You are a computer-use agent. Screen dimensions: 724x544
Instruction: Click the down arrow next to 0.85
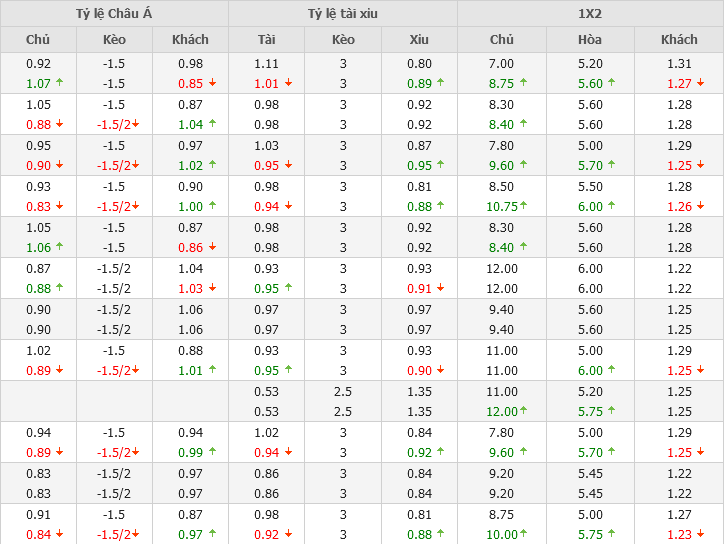point(212,84)
